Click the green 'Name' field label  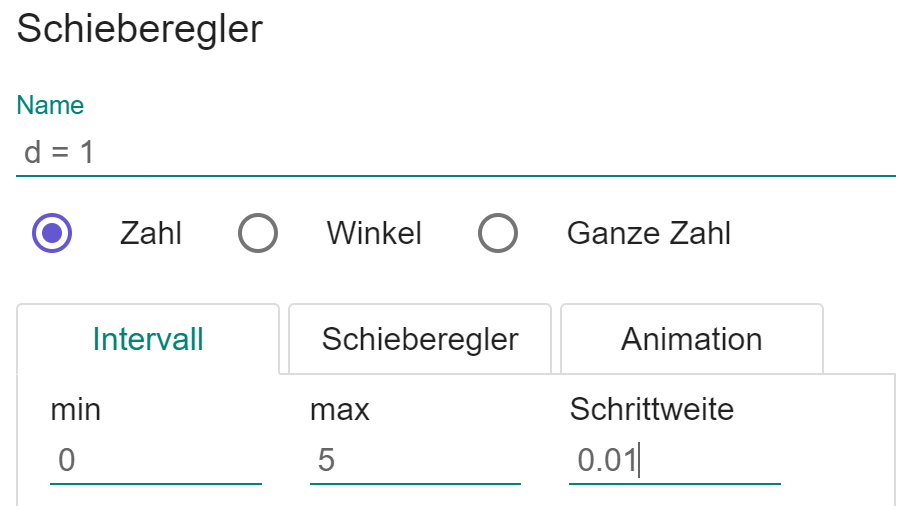(x=50, y=105)
